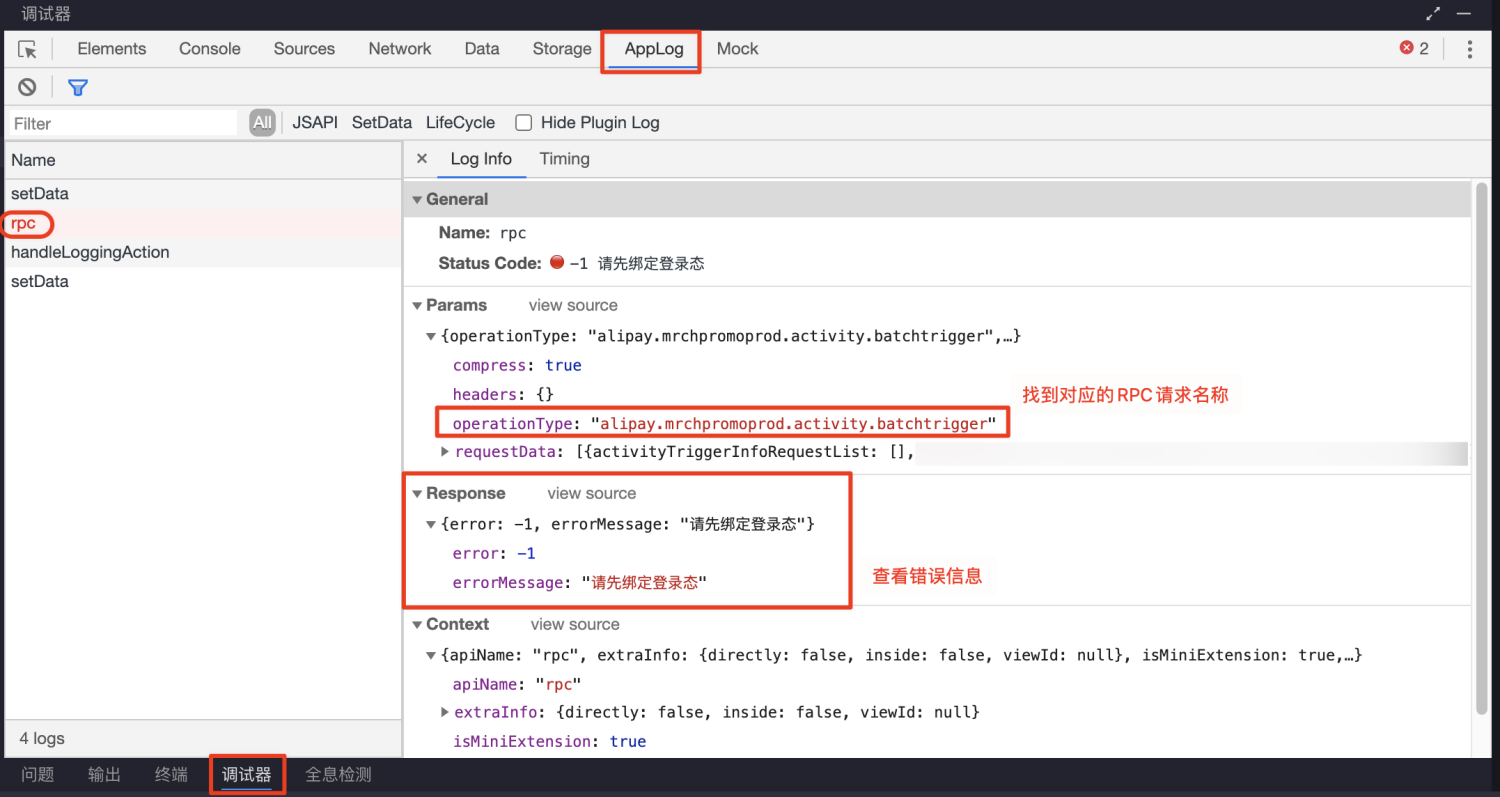Select the rpc log entry
Screen dimensions: 1500x797
pyautogui.click(x=203, y=223)
